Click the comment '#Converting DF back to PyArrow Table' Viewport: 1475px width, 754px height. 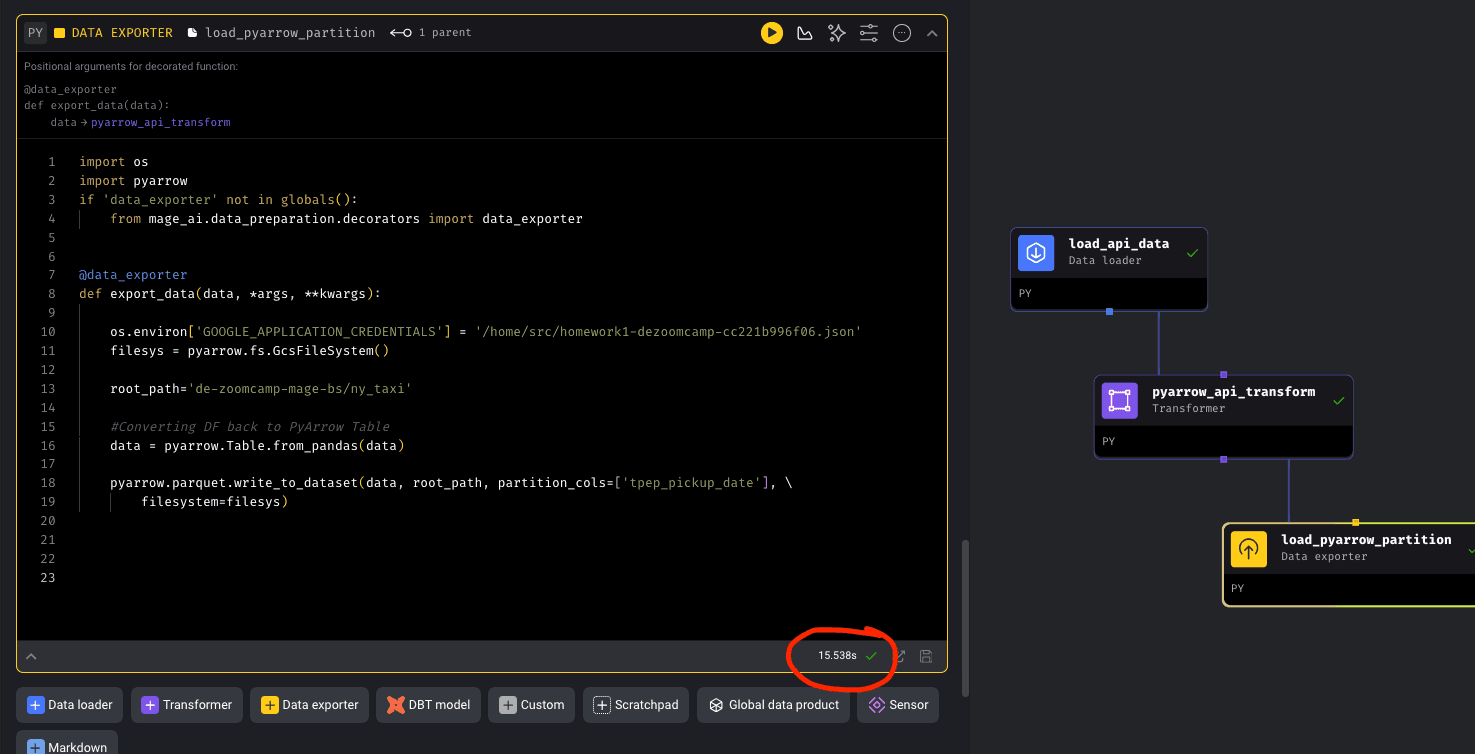250,427
